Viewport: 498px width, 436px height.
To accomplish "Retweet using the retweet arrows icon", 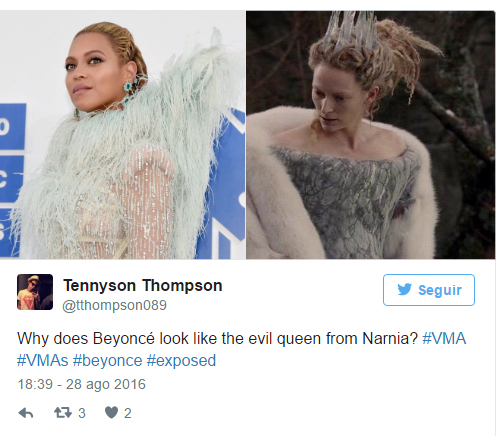I will (63, 413).
